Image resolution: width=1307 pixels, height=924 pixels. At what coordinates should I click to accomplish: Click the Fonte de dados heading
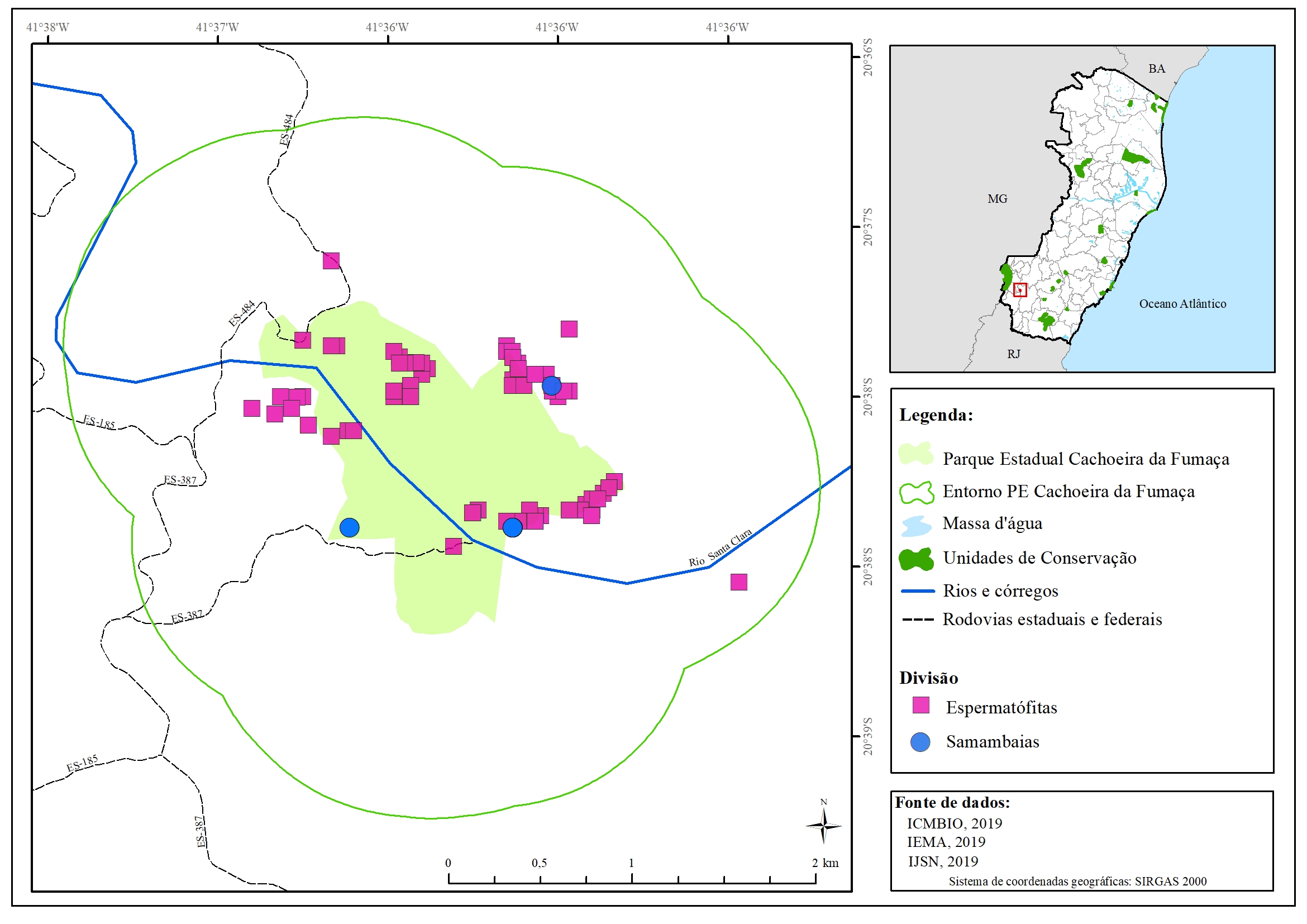[952, 803]
